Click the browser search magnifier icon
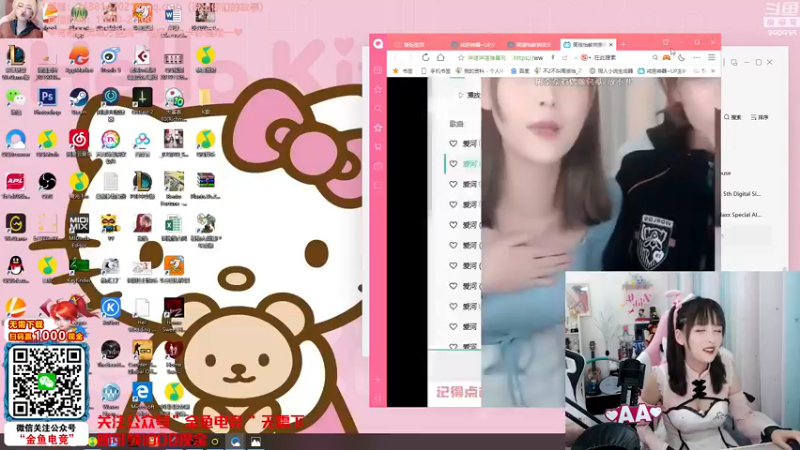Screen dimensions: 800x450 click(655, 58)
